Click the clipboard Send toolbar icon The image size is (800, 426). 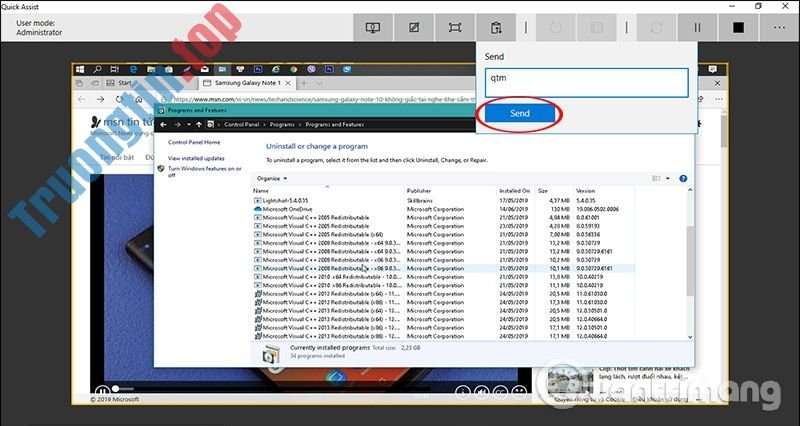pyautogui.click(x=496, y=27)
